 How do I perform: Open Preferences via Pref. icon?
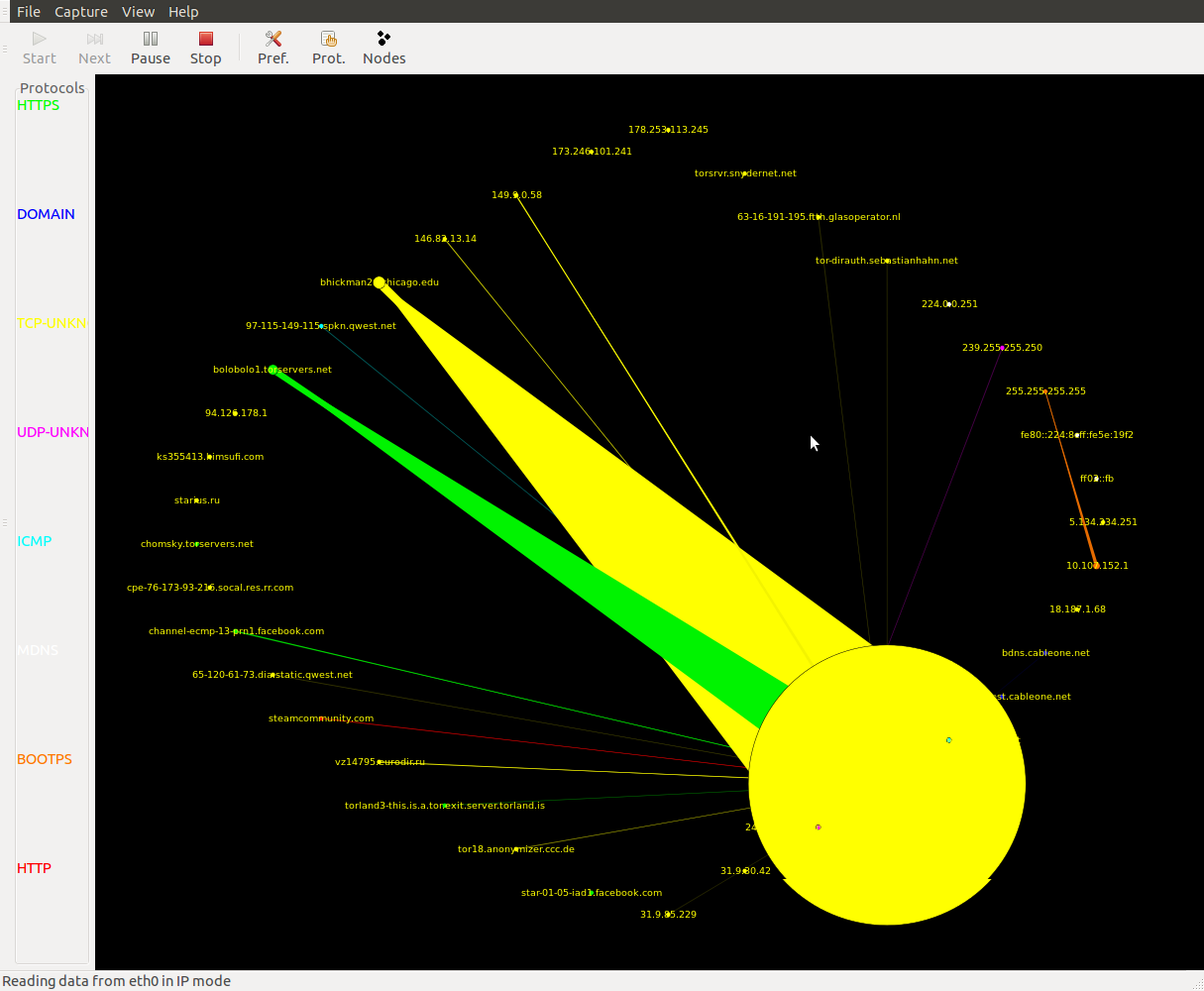coord(274,48)
